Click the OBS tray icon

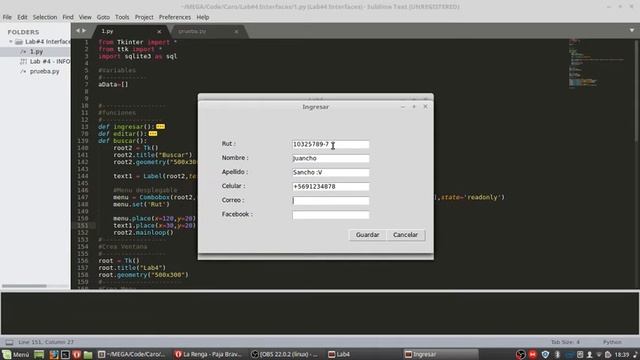click(520, 354)
